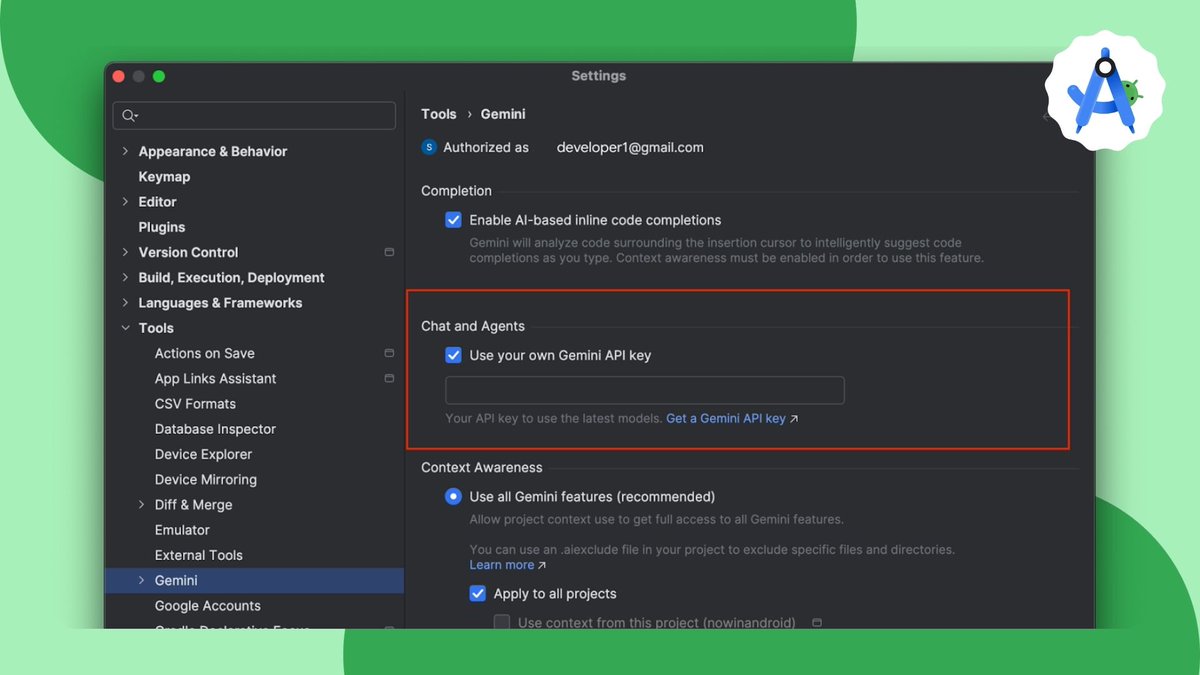Expand the Version Control section
Image resolution: width=1200 pixels, height=675 pixels.
tap(125, 252)
